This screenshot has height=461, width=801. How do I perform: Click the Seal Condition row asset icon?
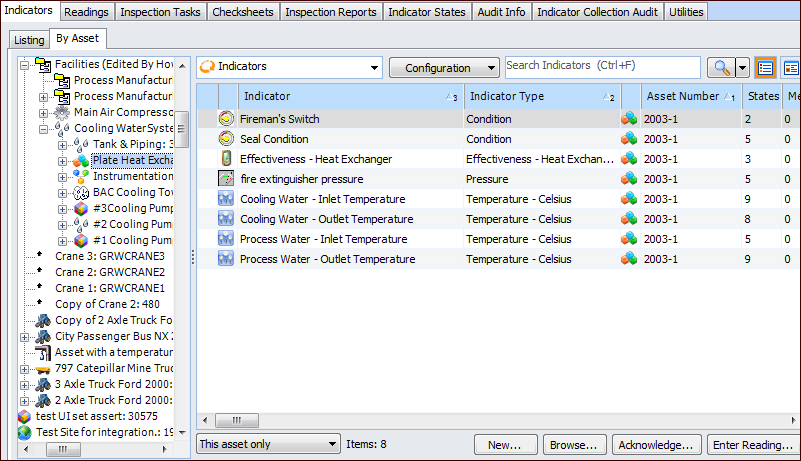629,139
